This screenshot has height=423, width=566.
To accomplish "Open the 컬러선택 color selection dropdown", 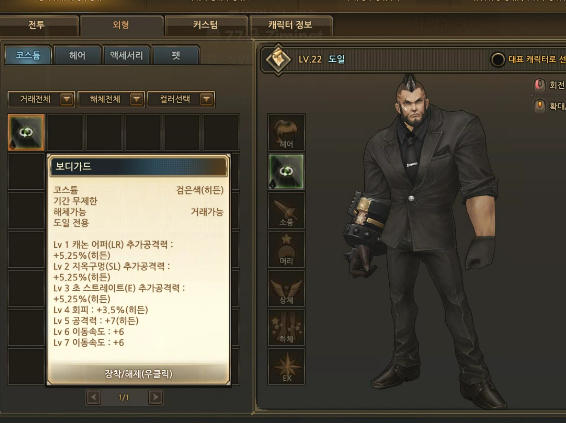I will tap(181, 99).
